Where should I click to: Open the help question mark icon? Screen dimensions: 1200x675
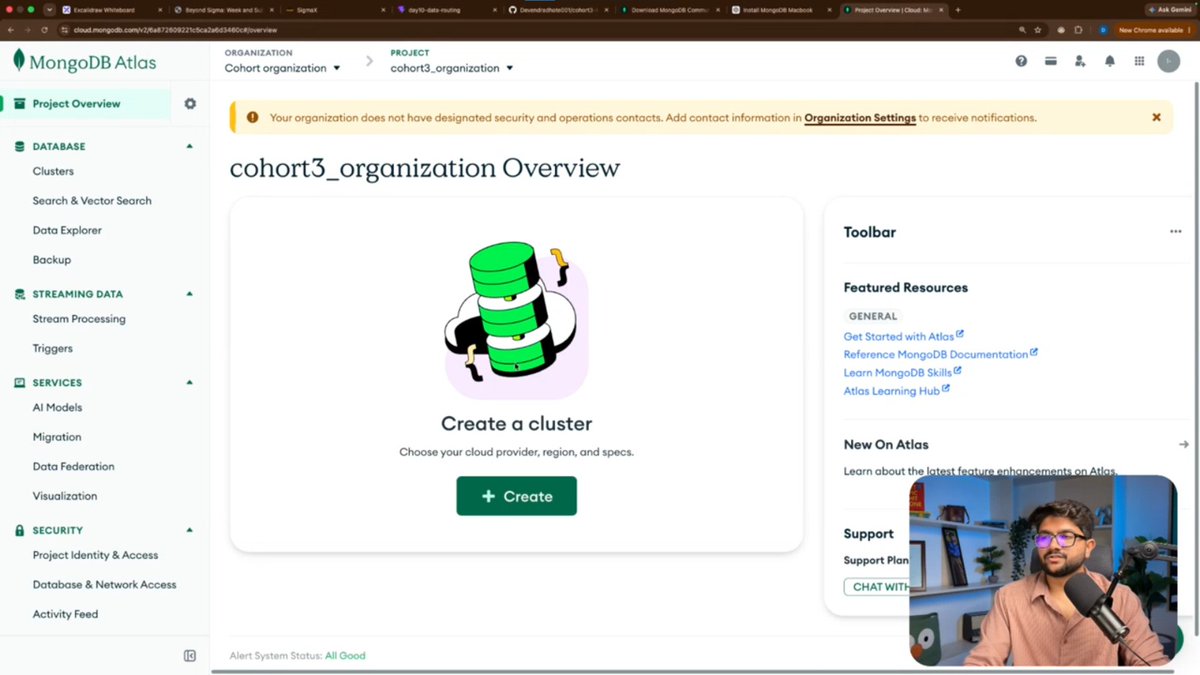click(1021, 61)
